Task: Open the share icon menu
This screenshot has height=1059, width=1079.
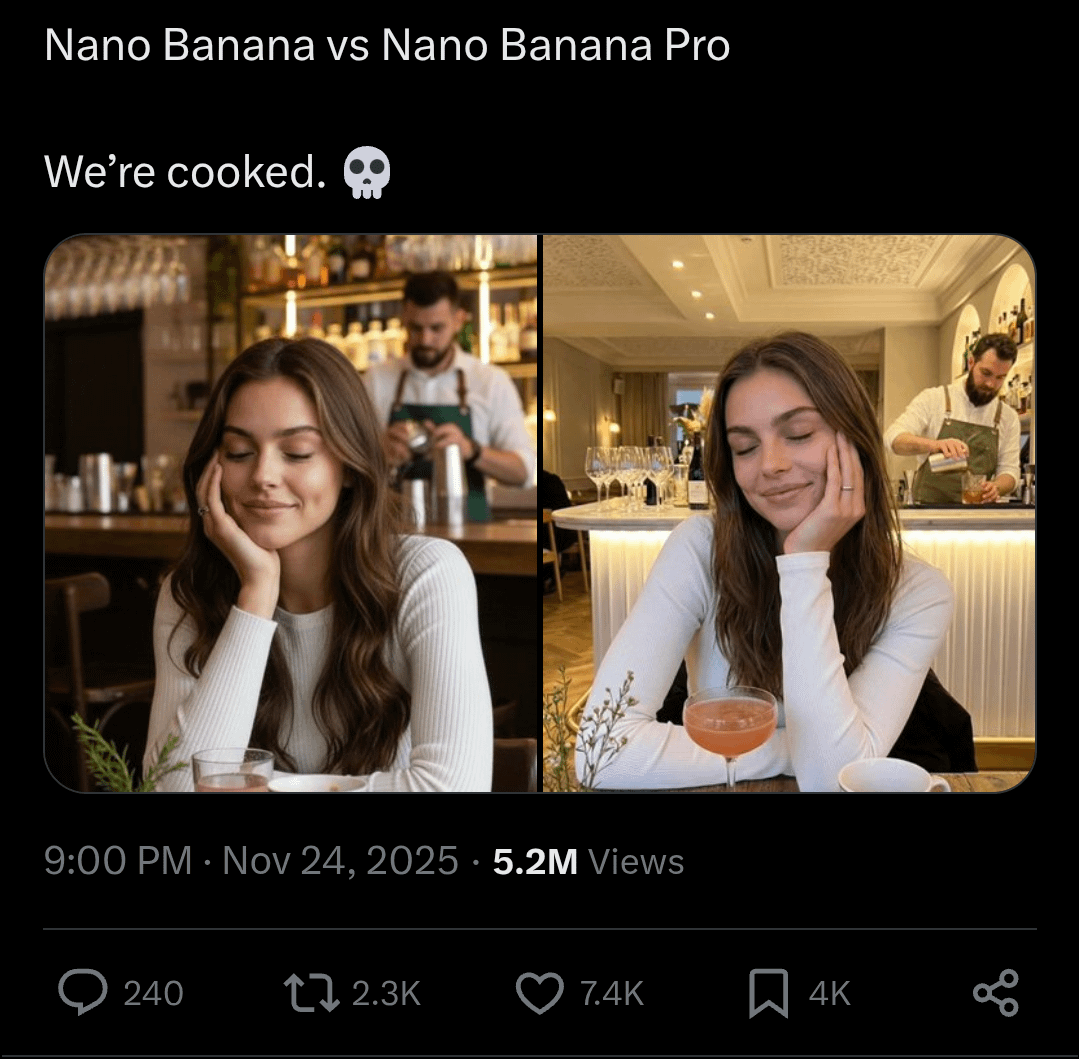Action: point(995,992)
